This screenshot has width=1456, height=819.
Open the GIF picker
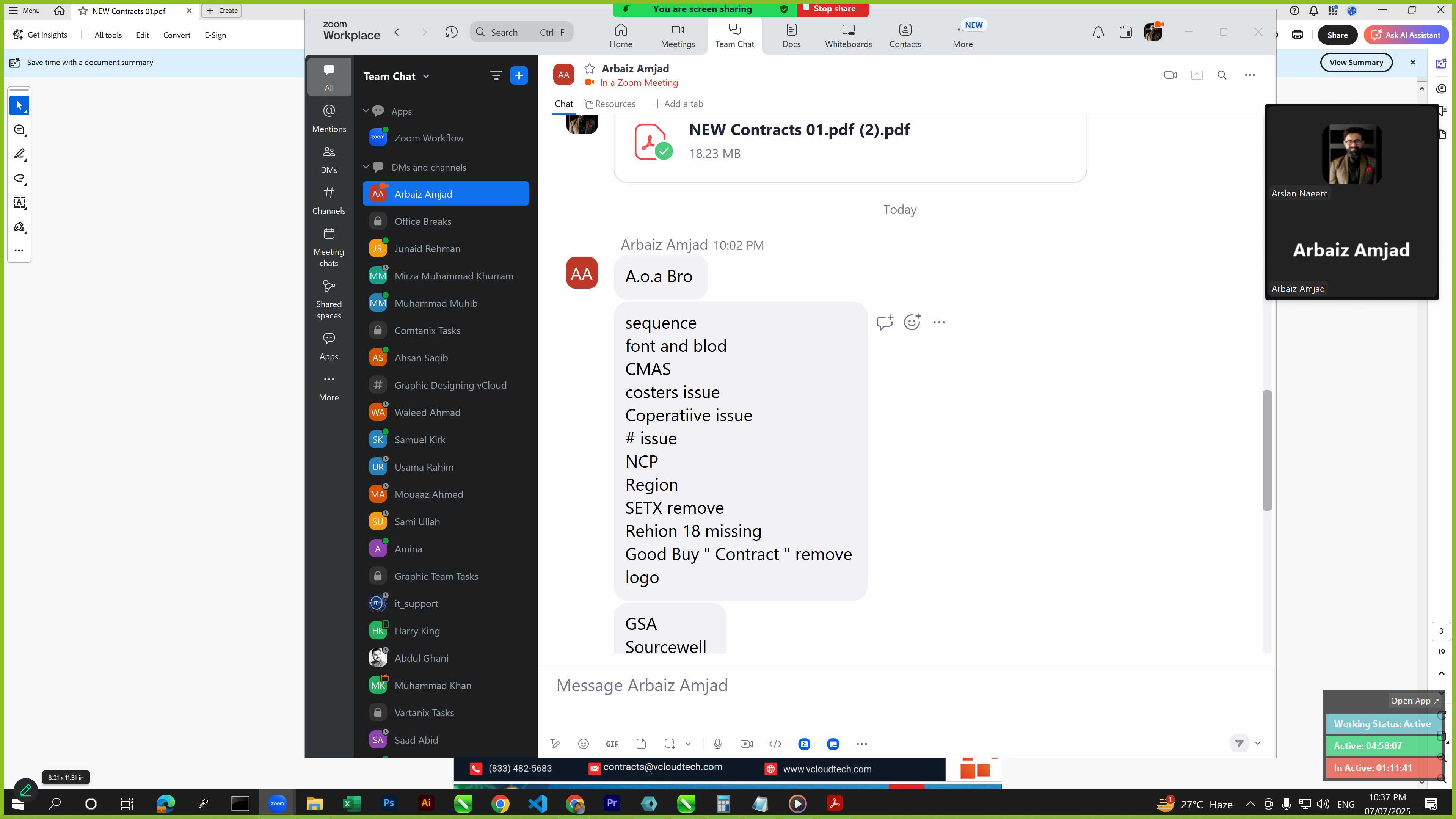612,744
